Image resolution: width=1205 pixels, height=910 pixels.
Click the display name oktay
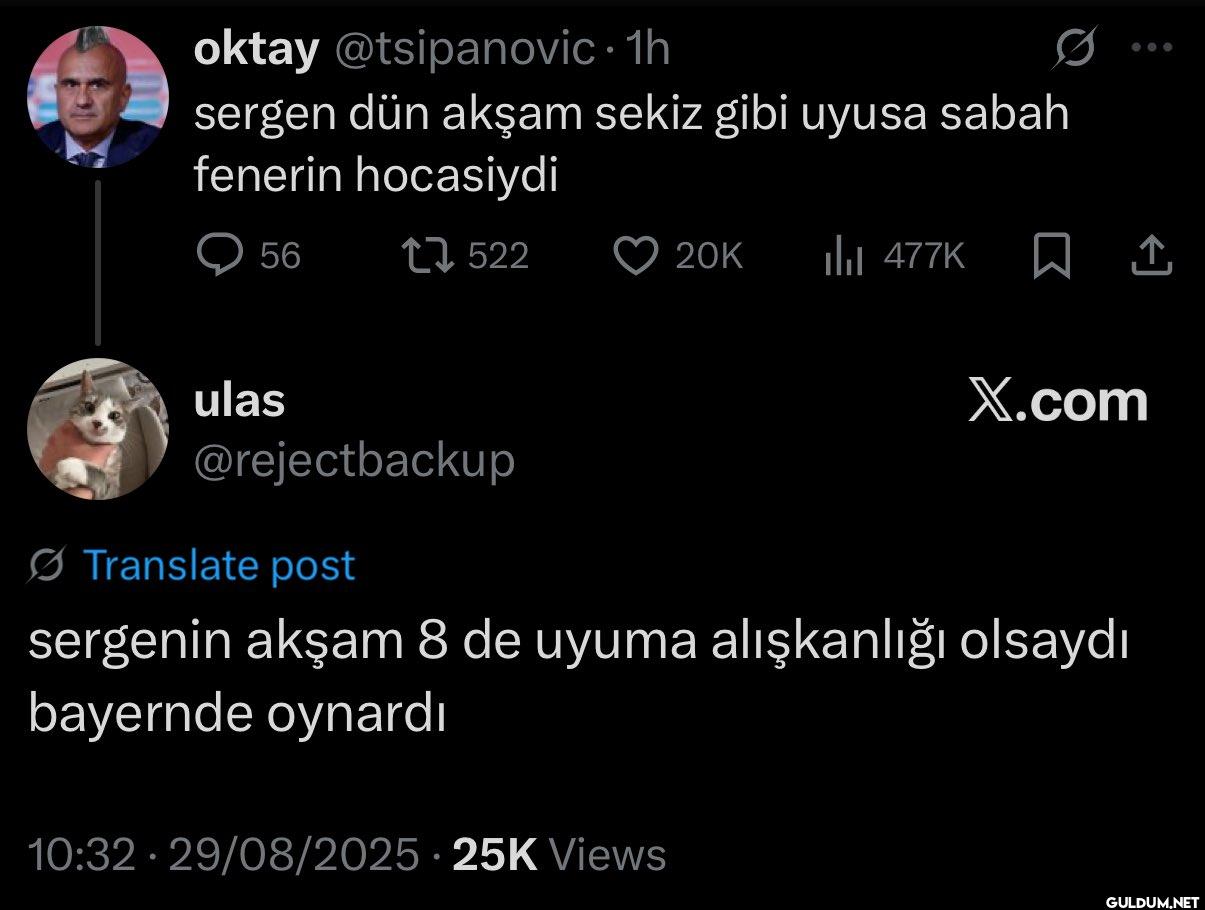255,50
